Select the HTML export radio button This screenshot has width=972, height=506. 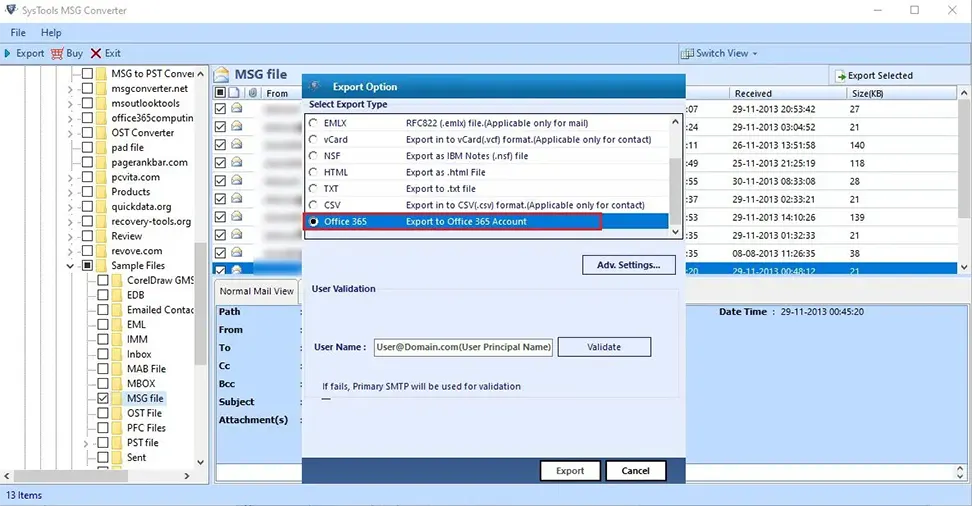[313, 172]
